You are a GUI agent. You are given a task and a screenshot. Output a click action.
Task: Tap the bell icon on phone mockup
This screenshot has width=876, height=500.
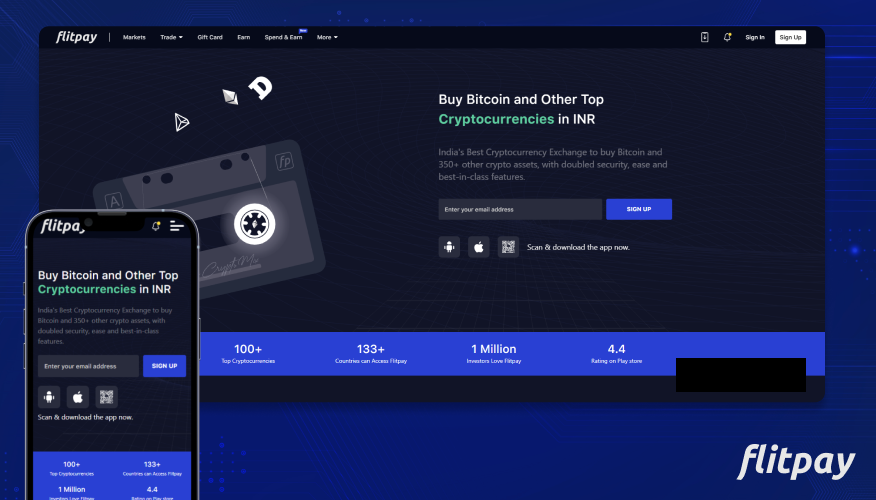(156, 226)
